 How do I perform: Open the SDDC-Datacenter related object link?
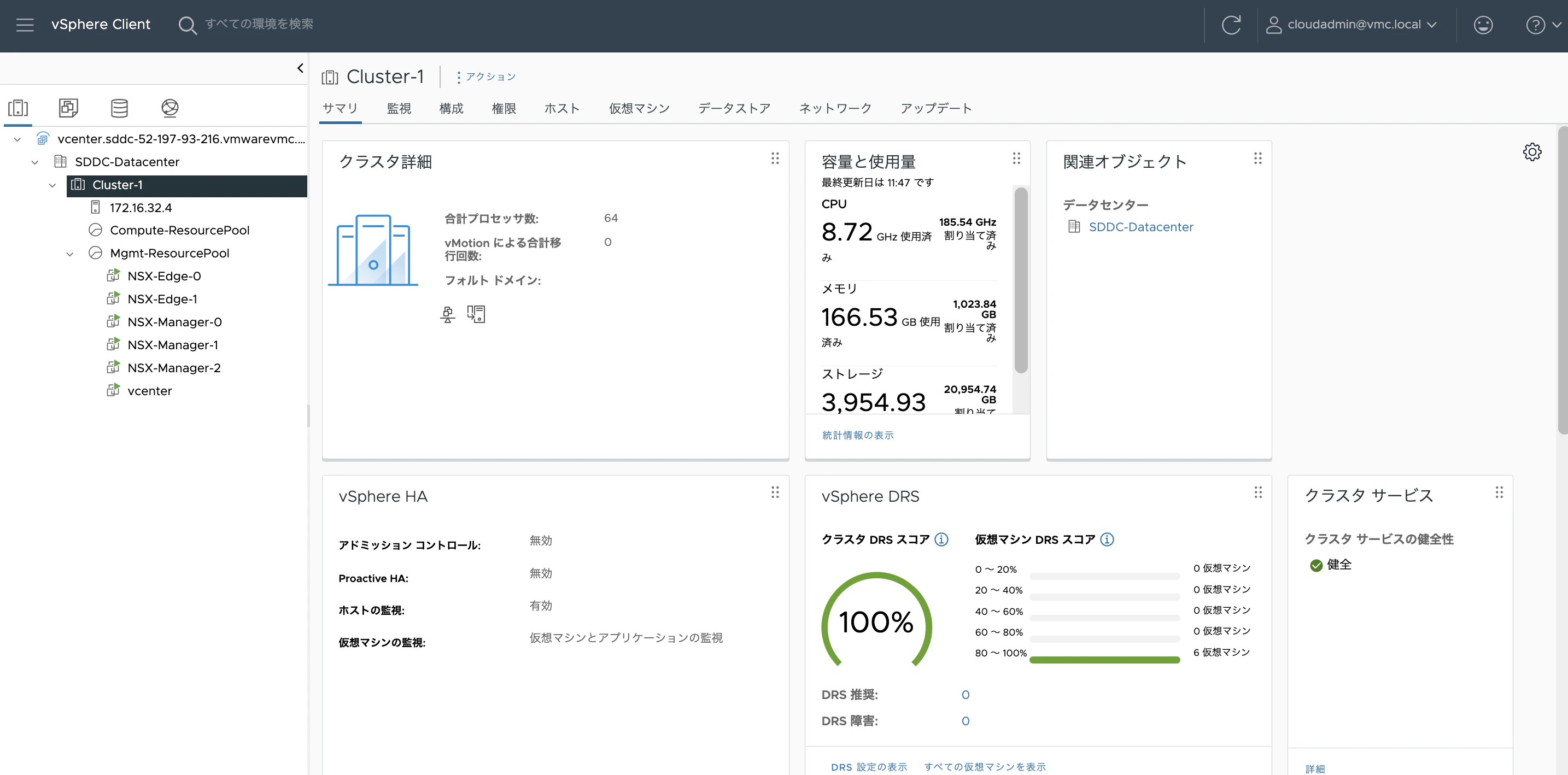click(x=1140, y=227)
